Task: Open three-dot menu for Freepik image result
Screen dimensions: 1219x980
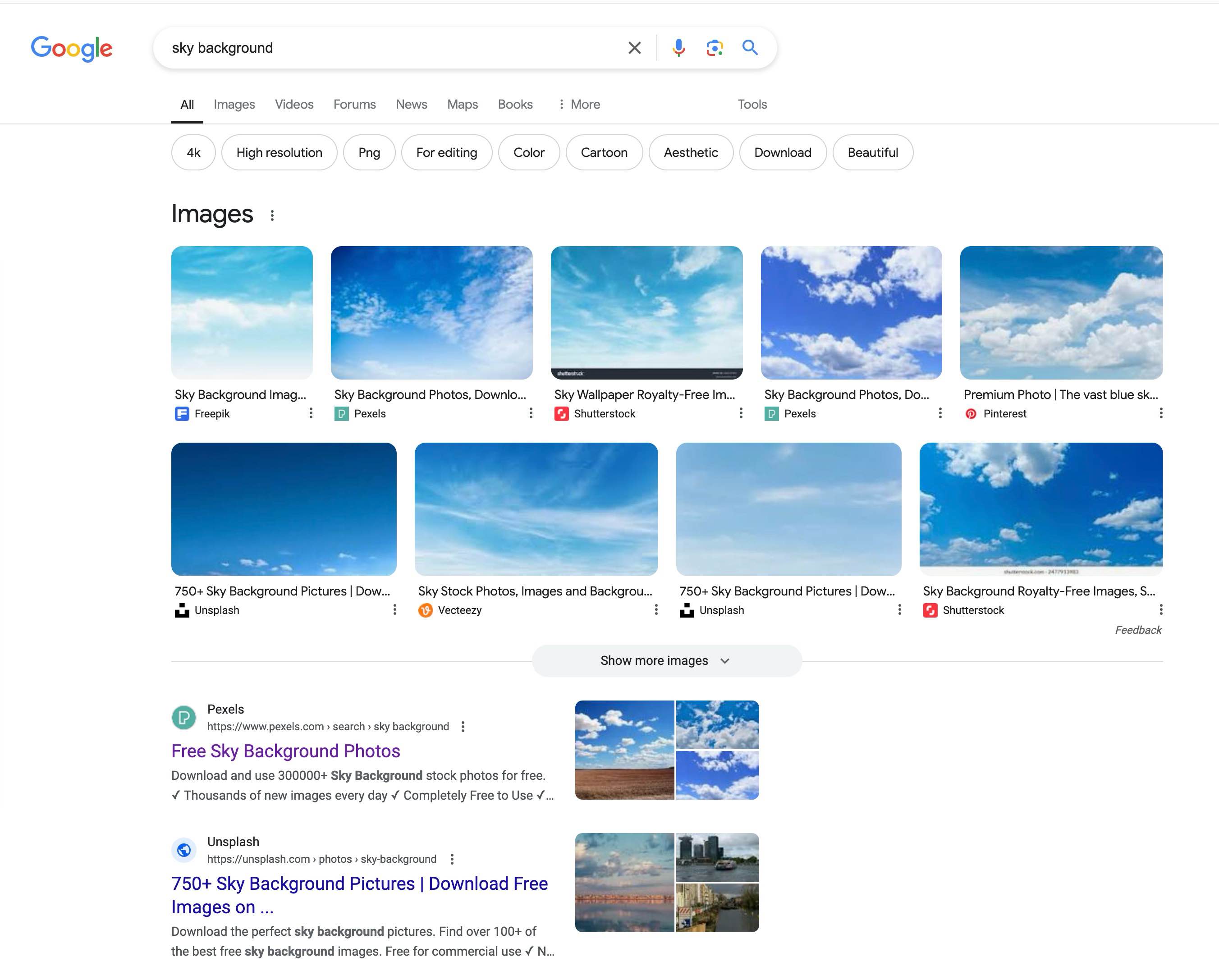Action: (311, 413)
